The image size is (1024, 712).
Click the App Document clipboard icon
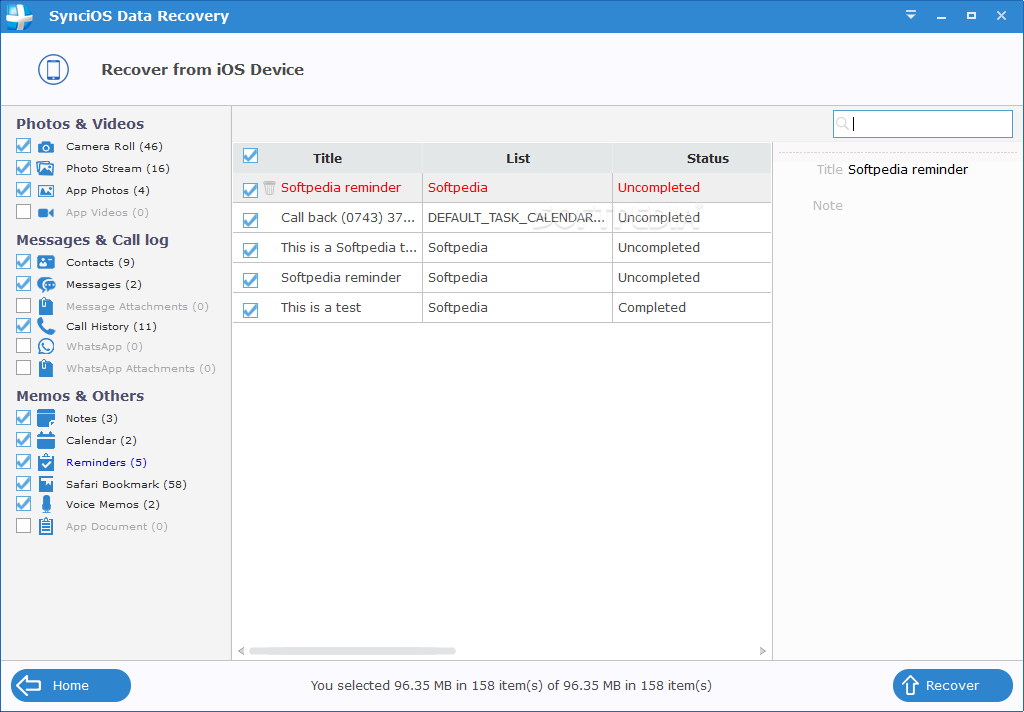[x=46, y=526]
